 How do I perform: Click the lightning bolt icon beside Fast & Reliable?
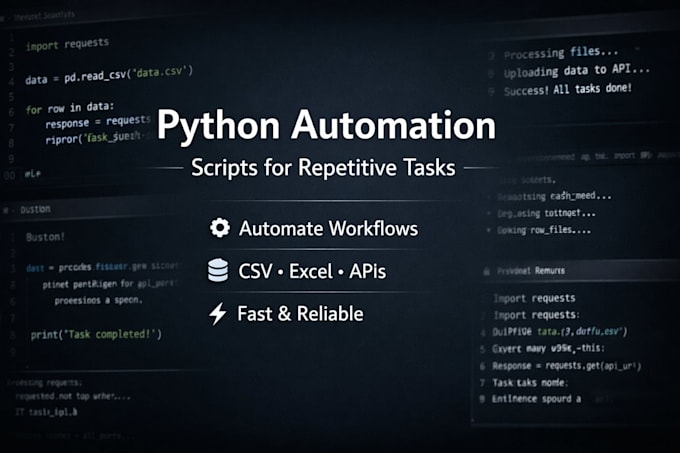[218, 313]
